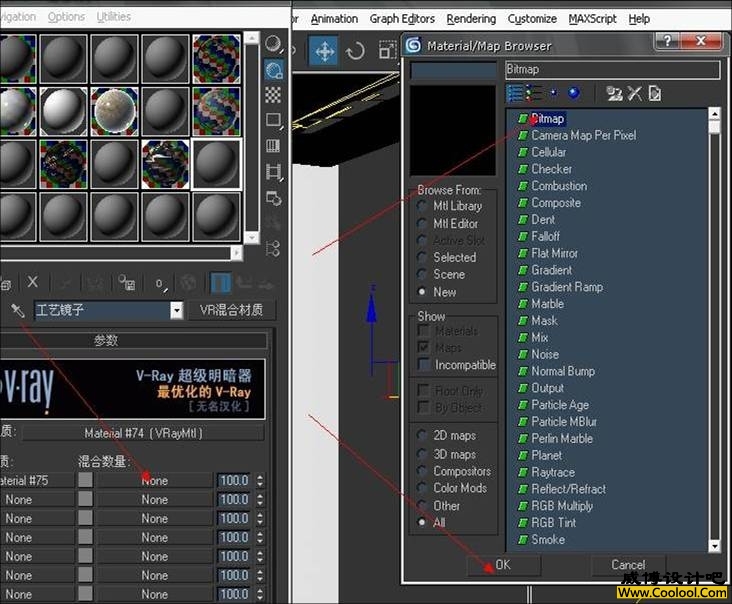Open the Animation menu
732x604 pixels.
334,19
